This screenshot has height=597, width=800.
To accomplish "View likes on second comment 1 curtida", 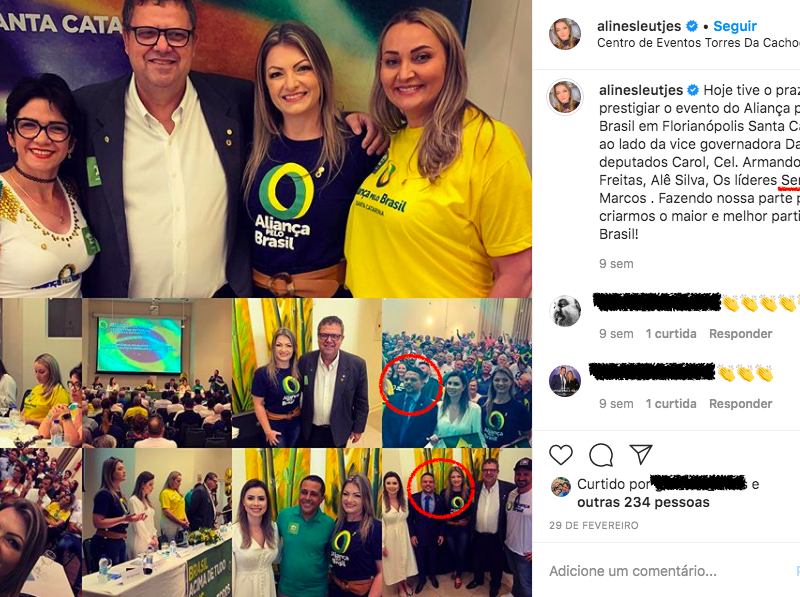I will coord(671,404).
